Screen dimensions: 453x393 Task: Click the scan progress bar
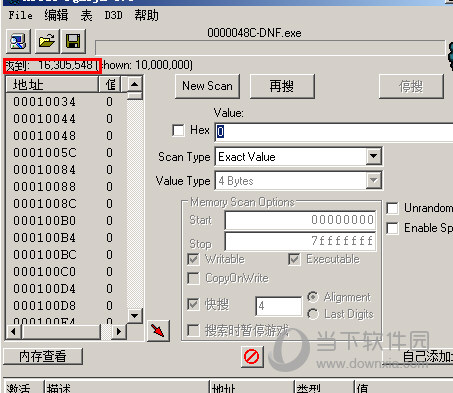(x=270, y=48)
